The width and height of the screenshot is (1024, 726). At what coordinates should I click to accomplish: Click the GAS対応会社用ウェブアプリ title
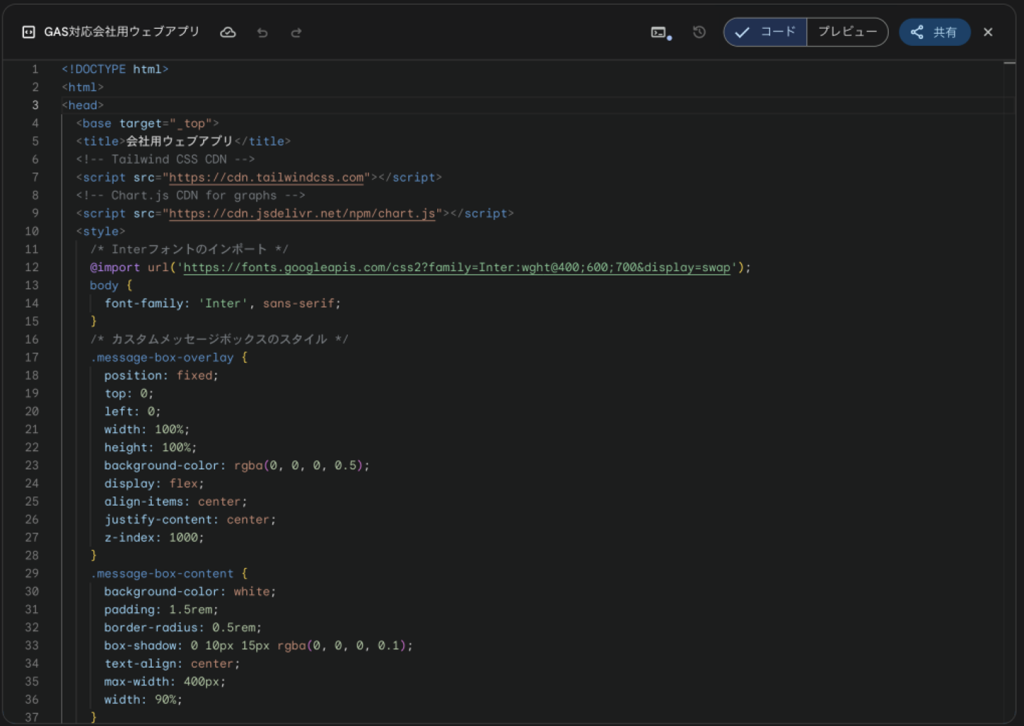point(122,32)
